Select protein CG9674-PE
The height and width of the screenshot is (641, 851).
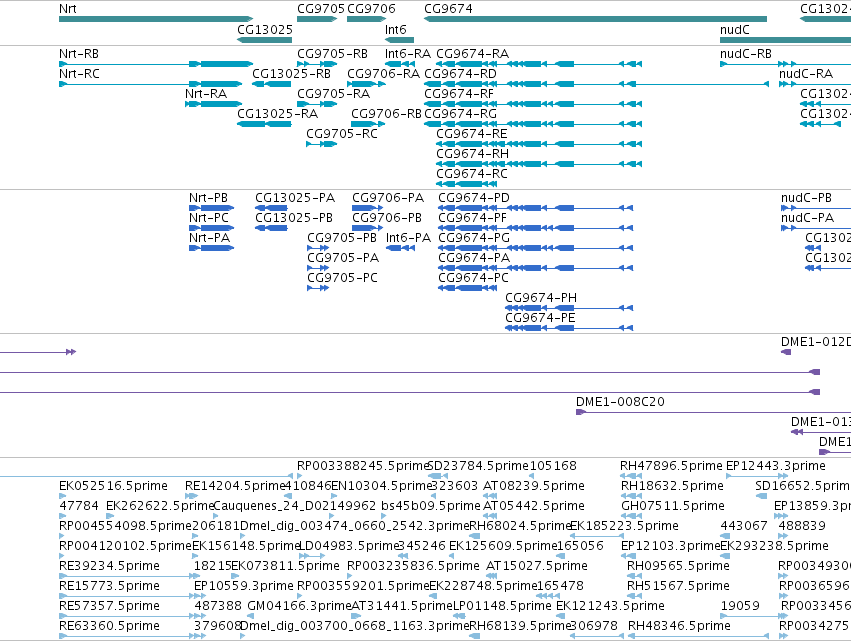click(569, 328)
